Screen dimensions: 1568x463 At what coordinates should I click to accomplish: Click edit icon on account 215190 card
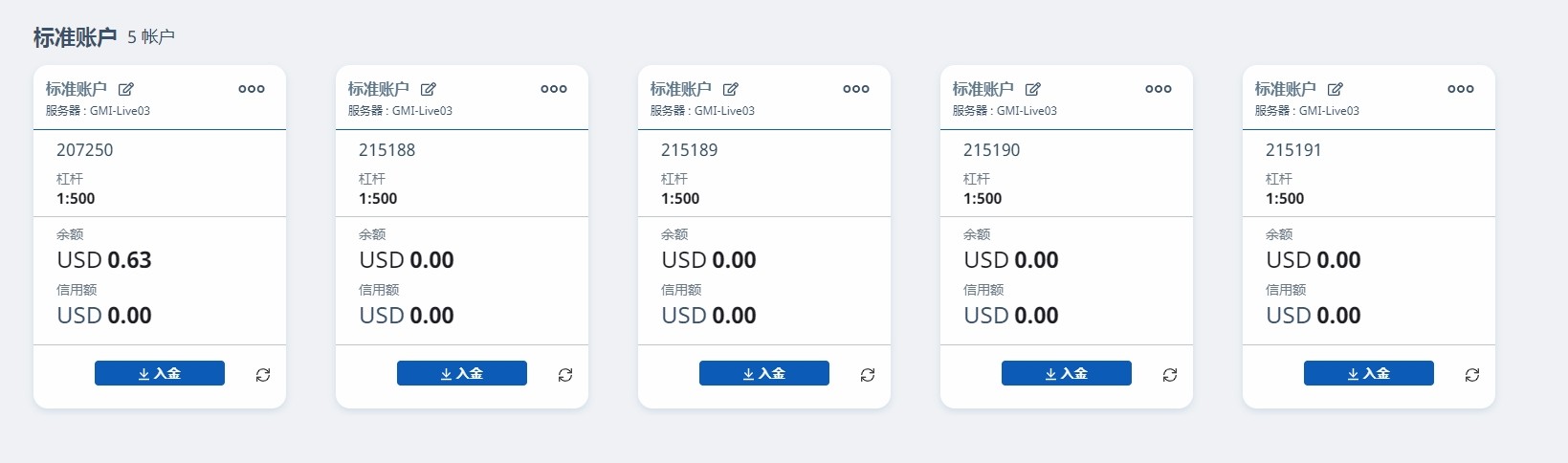(1033, 89)
